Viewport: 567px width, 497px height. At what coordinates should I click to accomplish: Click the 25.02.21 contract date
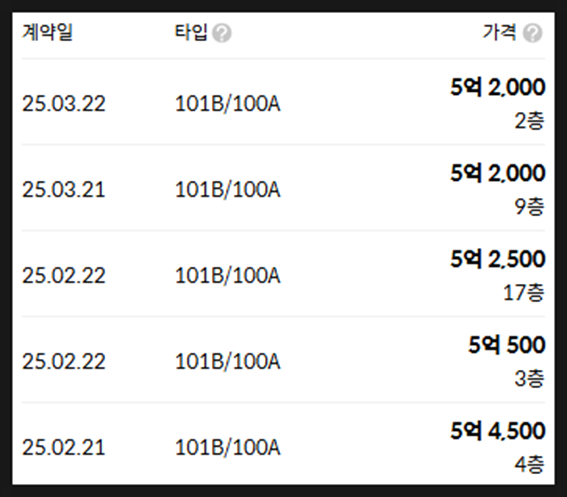tap(64, 447)
